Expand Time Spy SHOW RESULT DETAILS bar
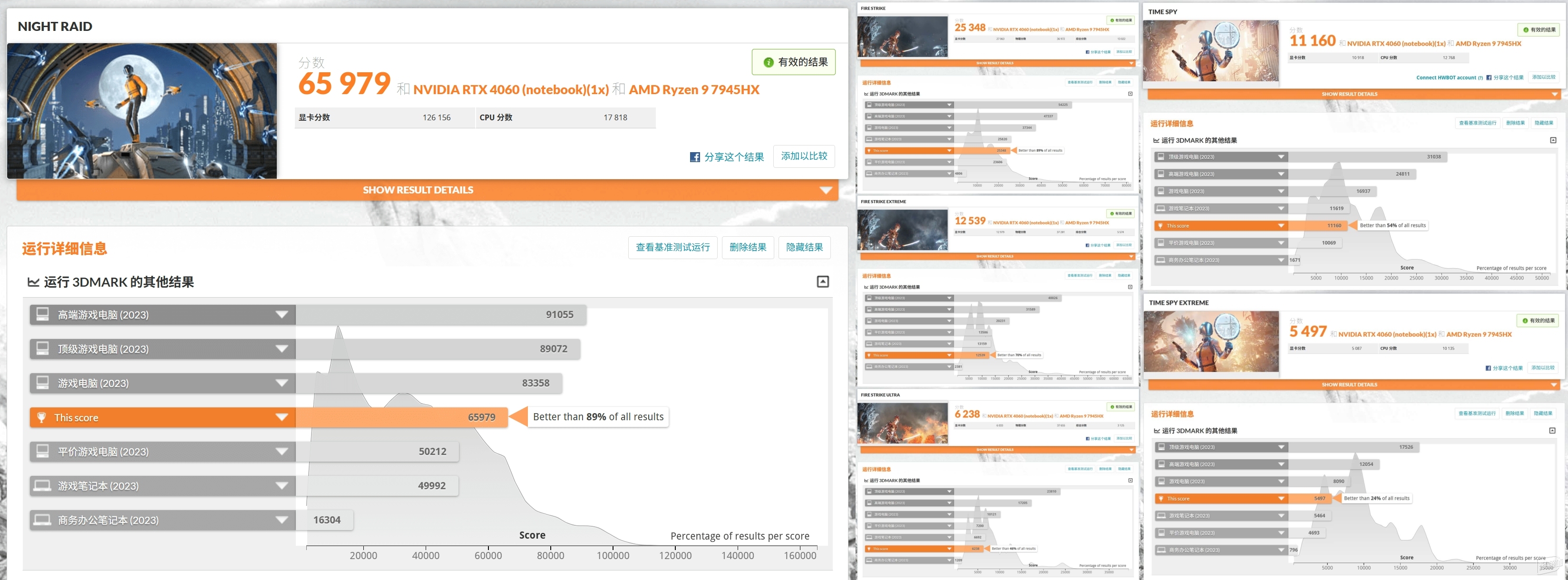The image size is (1568, 580). coord(1354,94)
